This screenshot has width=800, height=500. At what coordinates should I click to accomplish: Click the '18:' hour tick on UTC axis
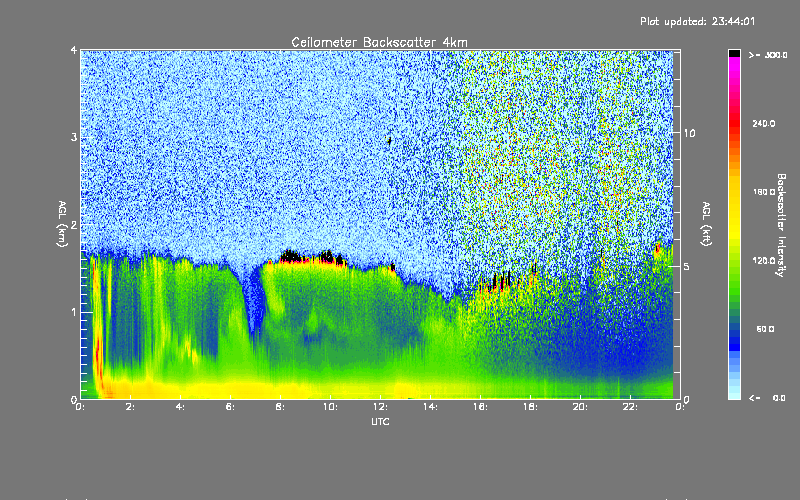[x=530, y=407]
